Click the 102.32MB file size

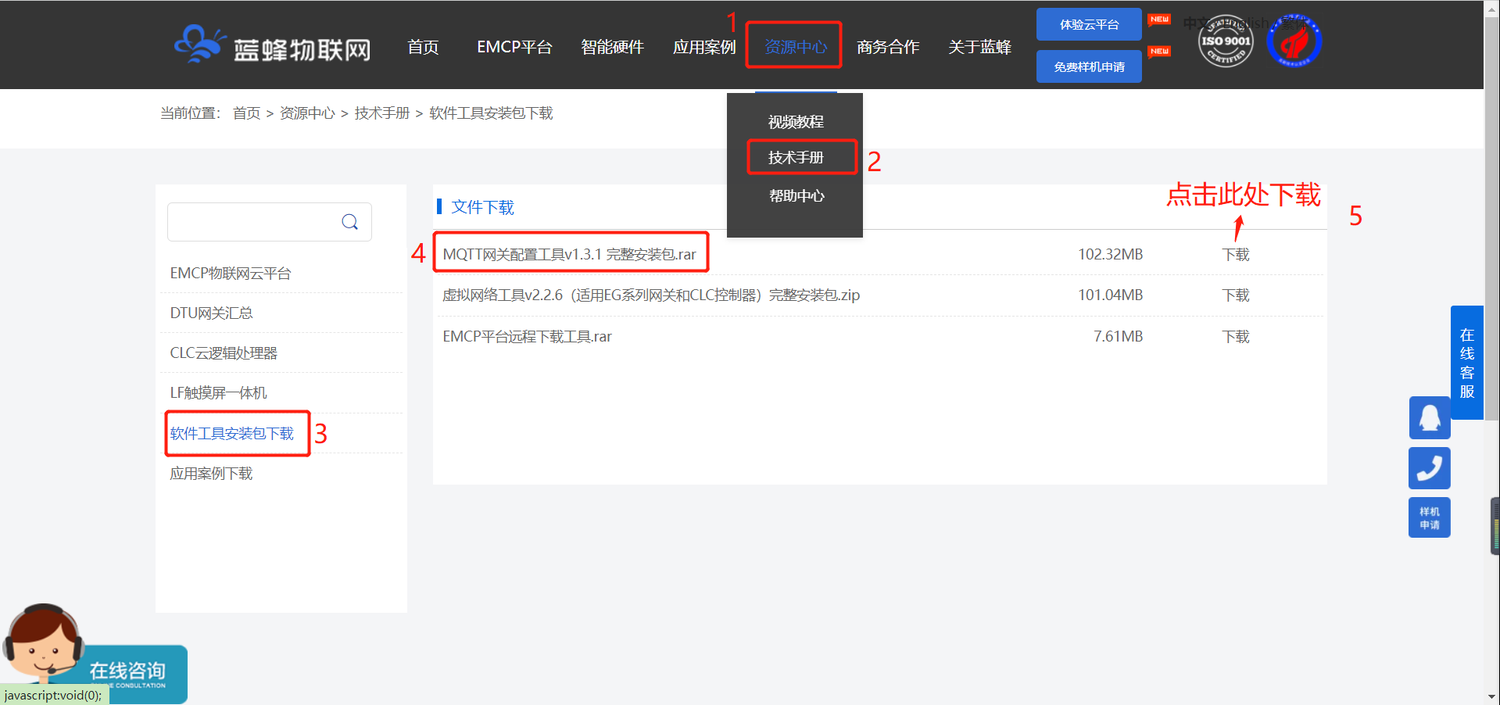pos(1110,254)
